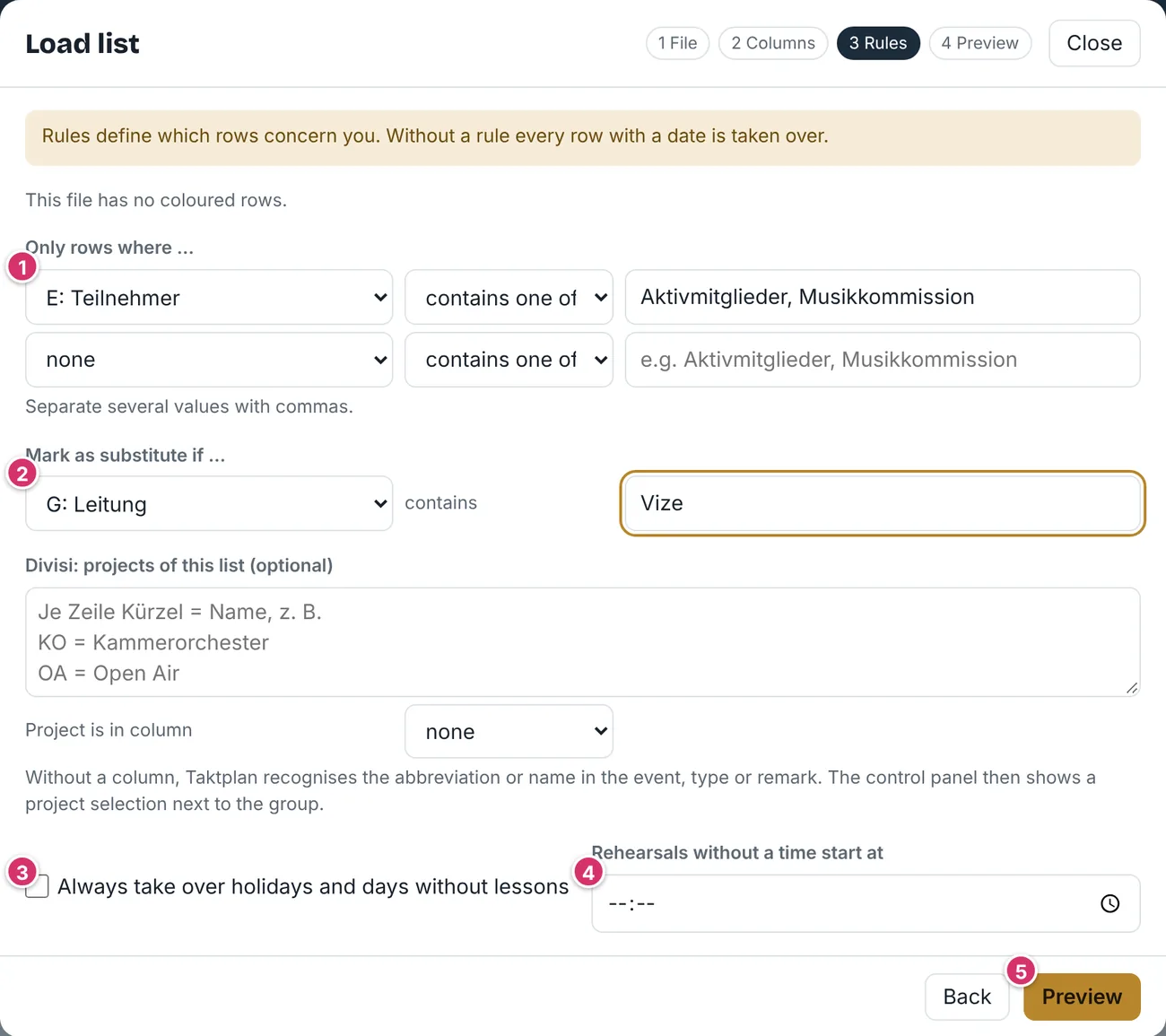The height and width of the screenshot is (1036, 1166).
Task: Tick 'Always take over holidays' checkbox
Action: coord(37,886)
